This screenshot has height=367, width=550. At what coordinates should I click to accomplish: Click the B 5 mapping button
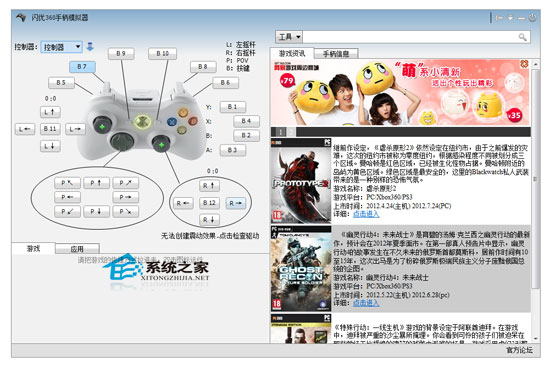click(x=61, y=82)
